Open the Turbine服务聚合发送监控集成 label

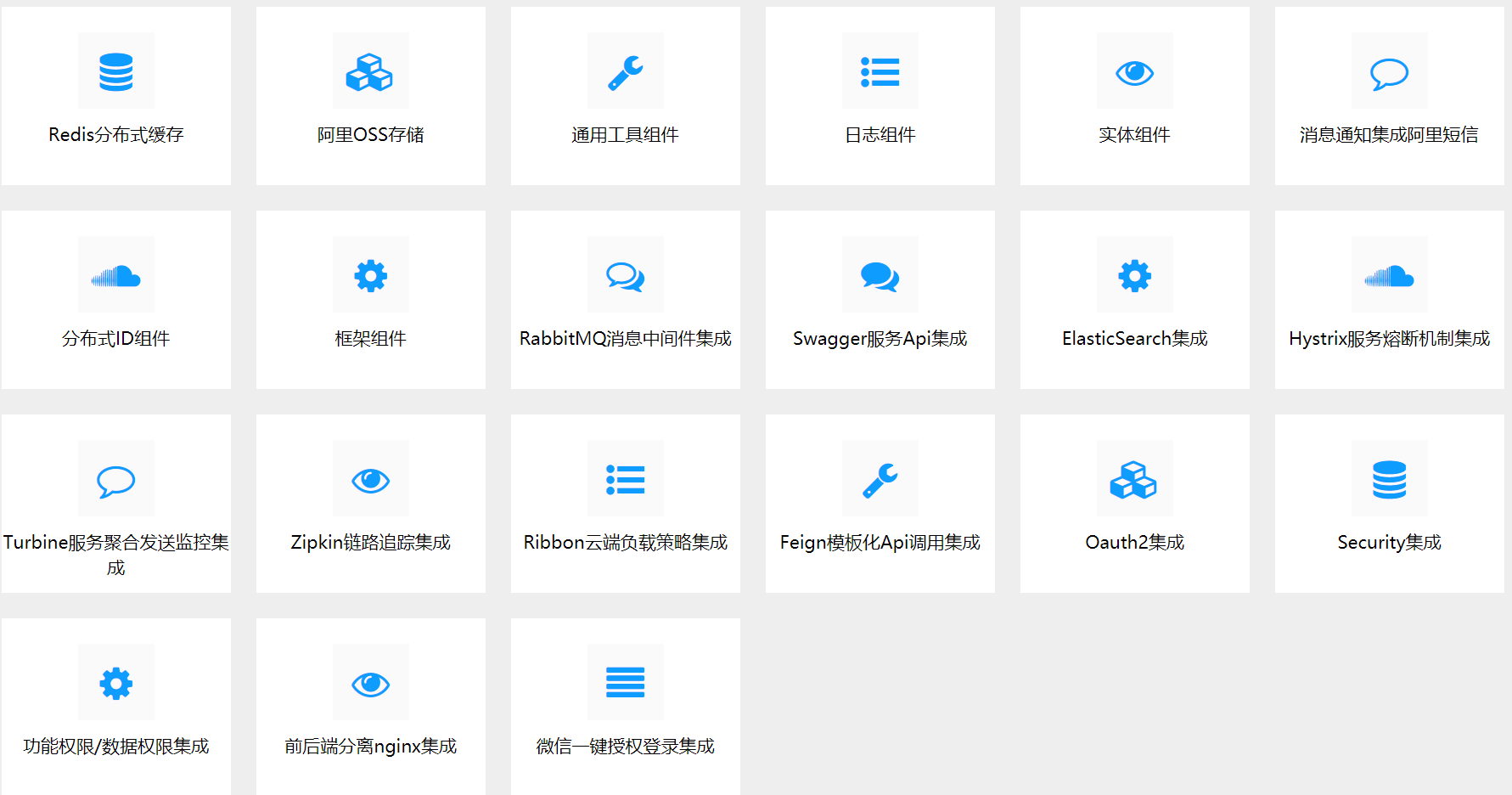[x=116, y=555]
